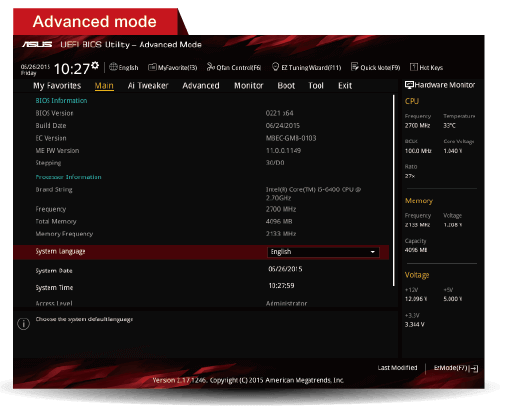Click the Stepping label
505x411 pixels.
click(x=48, y=163)
